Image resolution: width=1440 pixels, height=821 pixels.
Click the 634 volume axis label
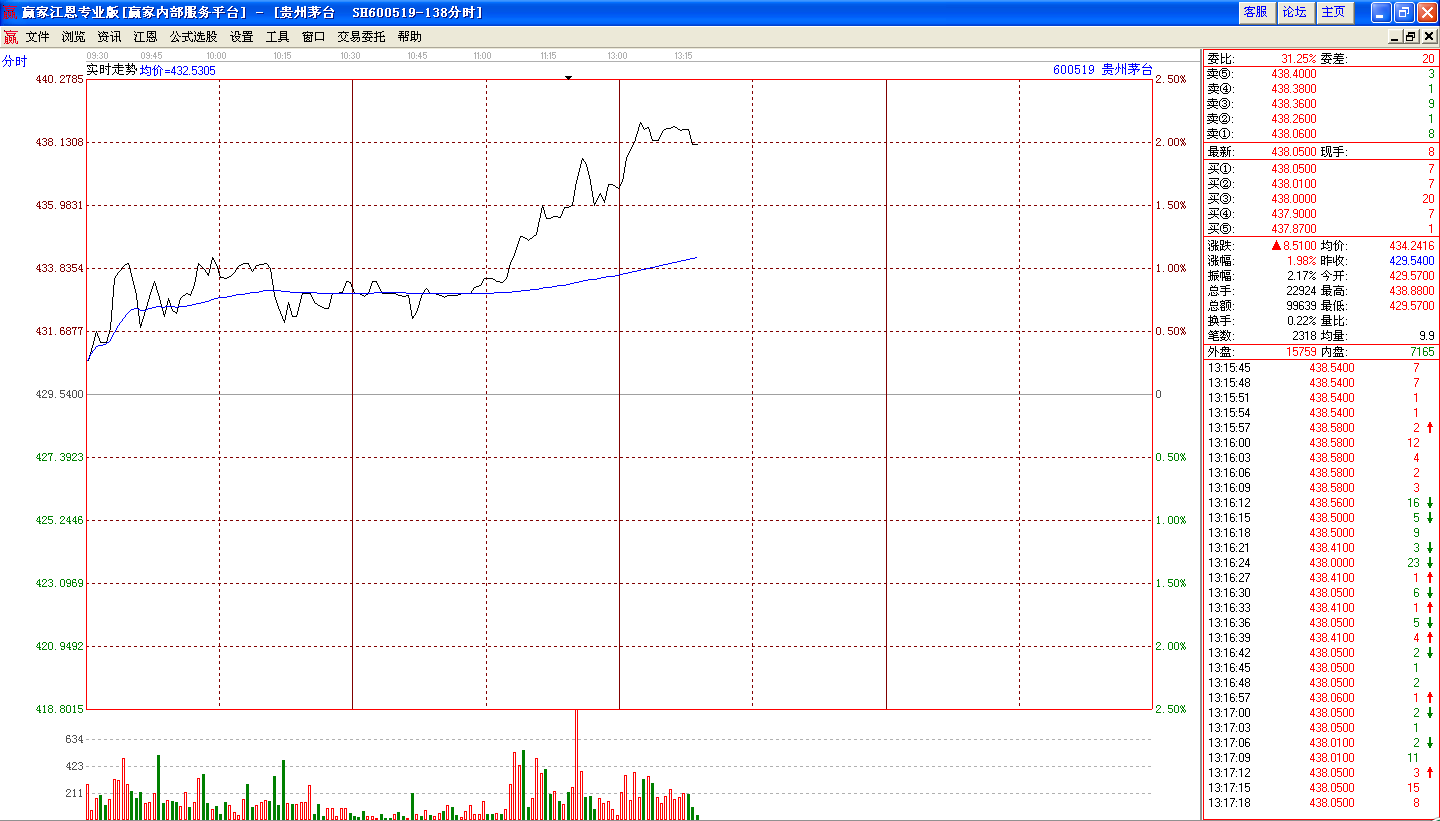pos(74,739)
